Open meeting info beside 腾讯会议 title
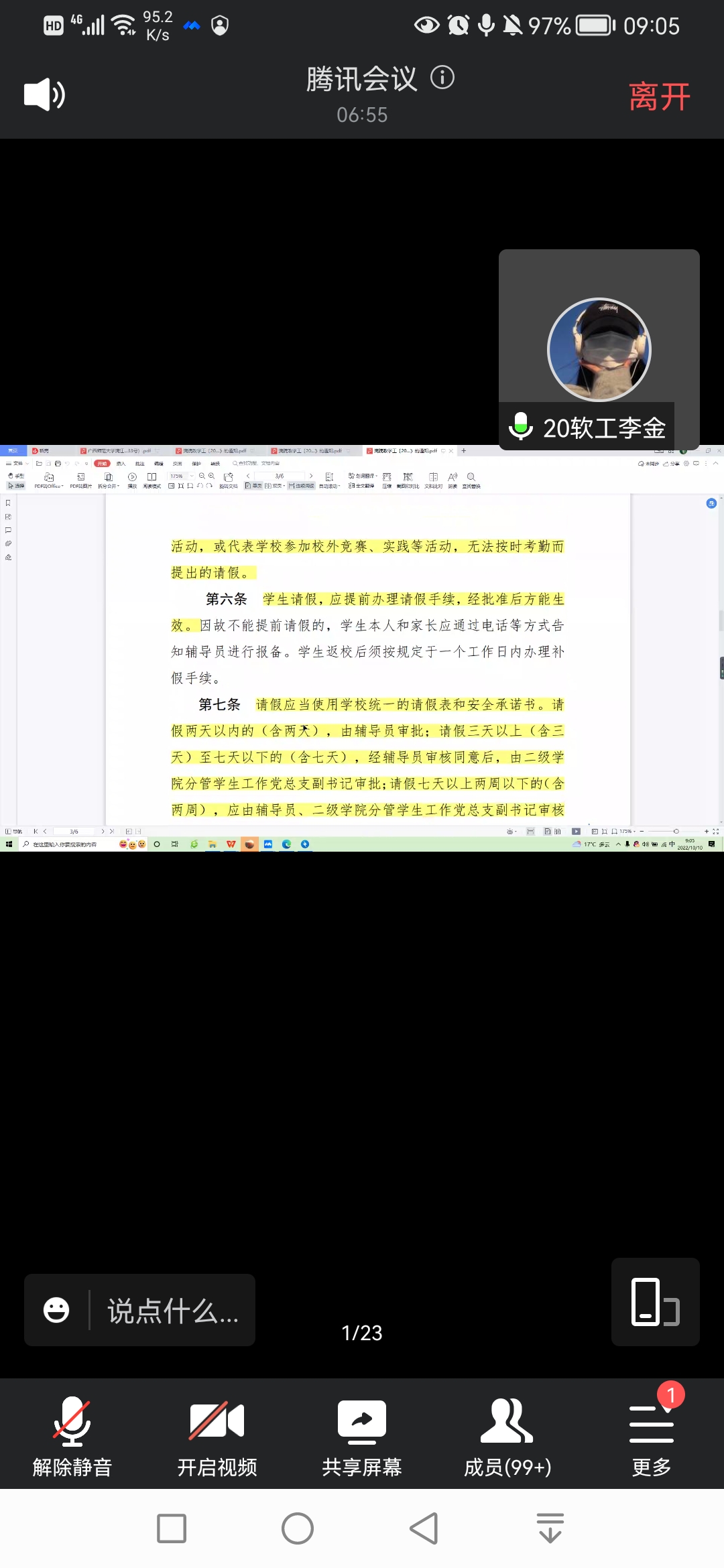 point(442,78)
